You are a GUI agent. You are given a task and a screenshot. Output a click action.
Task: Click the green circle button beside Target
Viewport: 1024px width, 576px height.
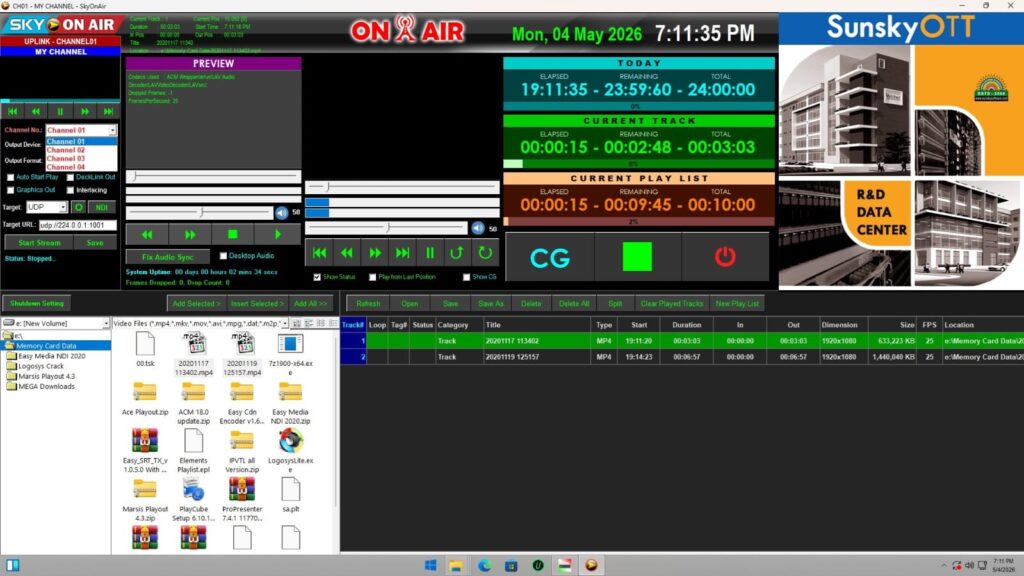point(78,207)
